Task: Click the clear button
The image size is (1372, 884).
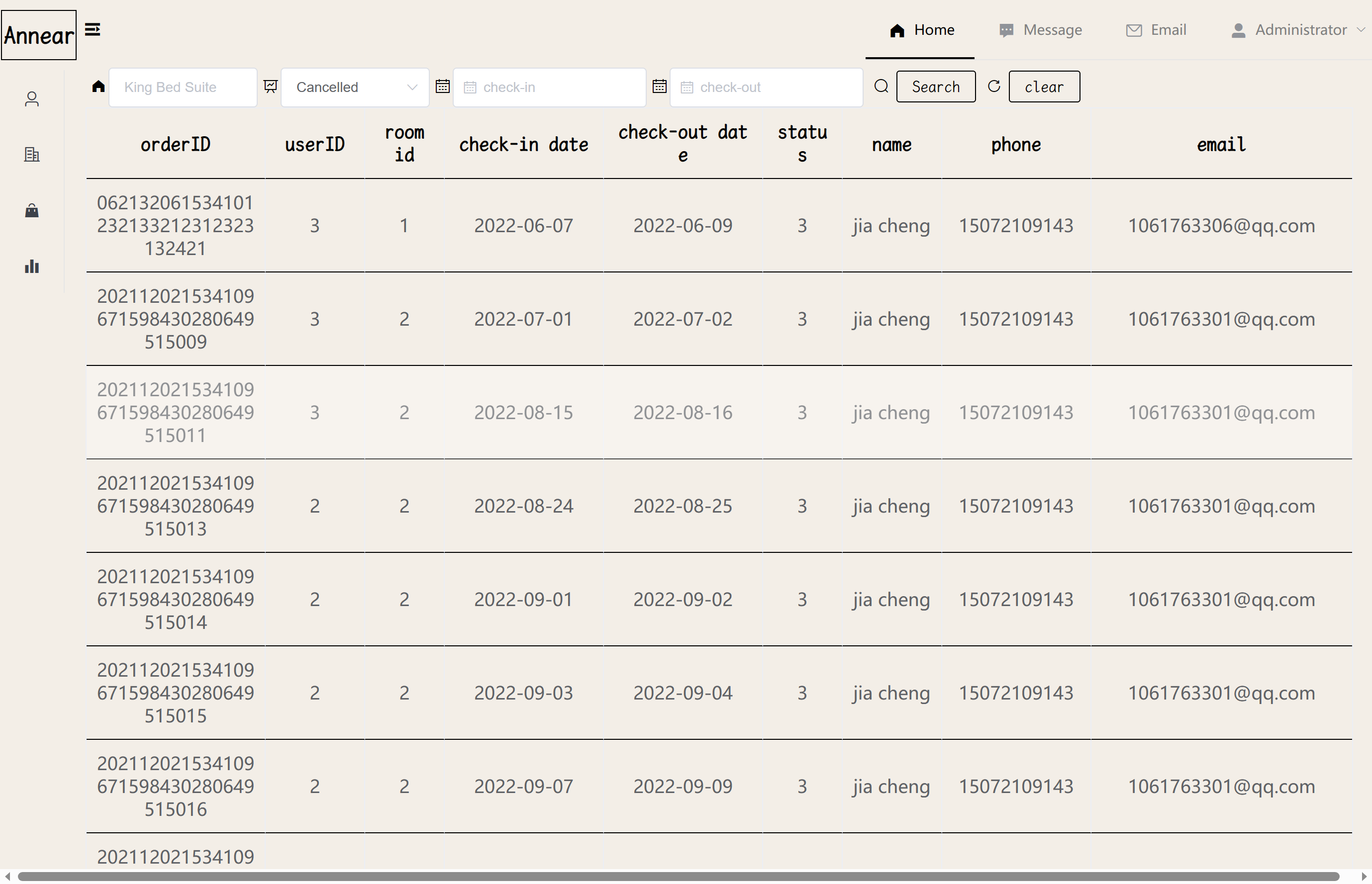Action: coord(1044,87)
